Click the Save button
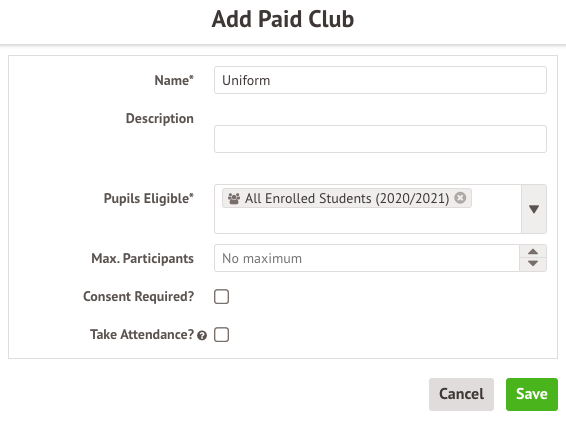Image resolution: width=566 pixels, height=423 pixels. pos(532,394)
